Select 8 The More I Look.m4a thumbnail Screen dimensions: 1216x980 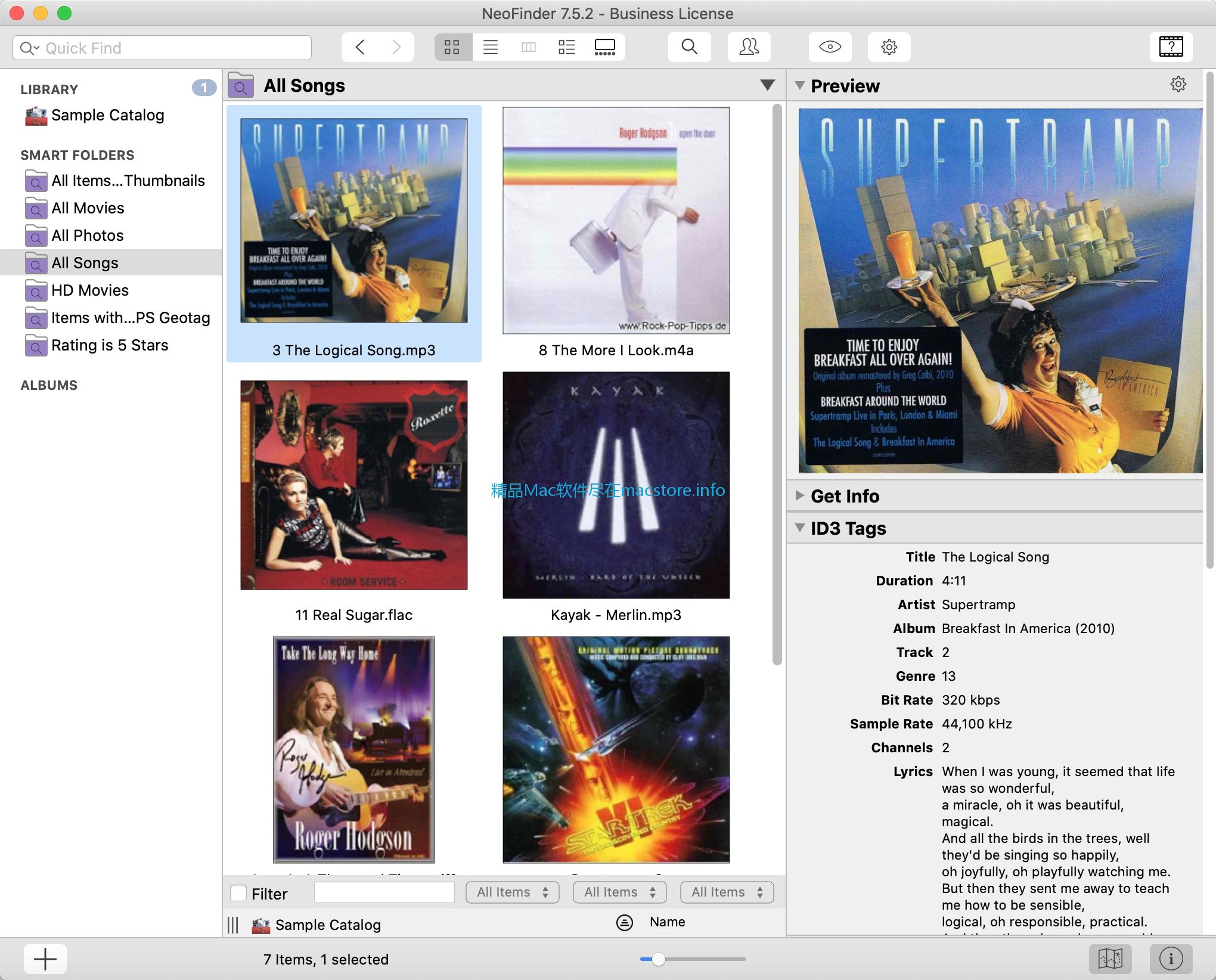[616, 221]
